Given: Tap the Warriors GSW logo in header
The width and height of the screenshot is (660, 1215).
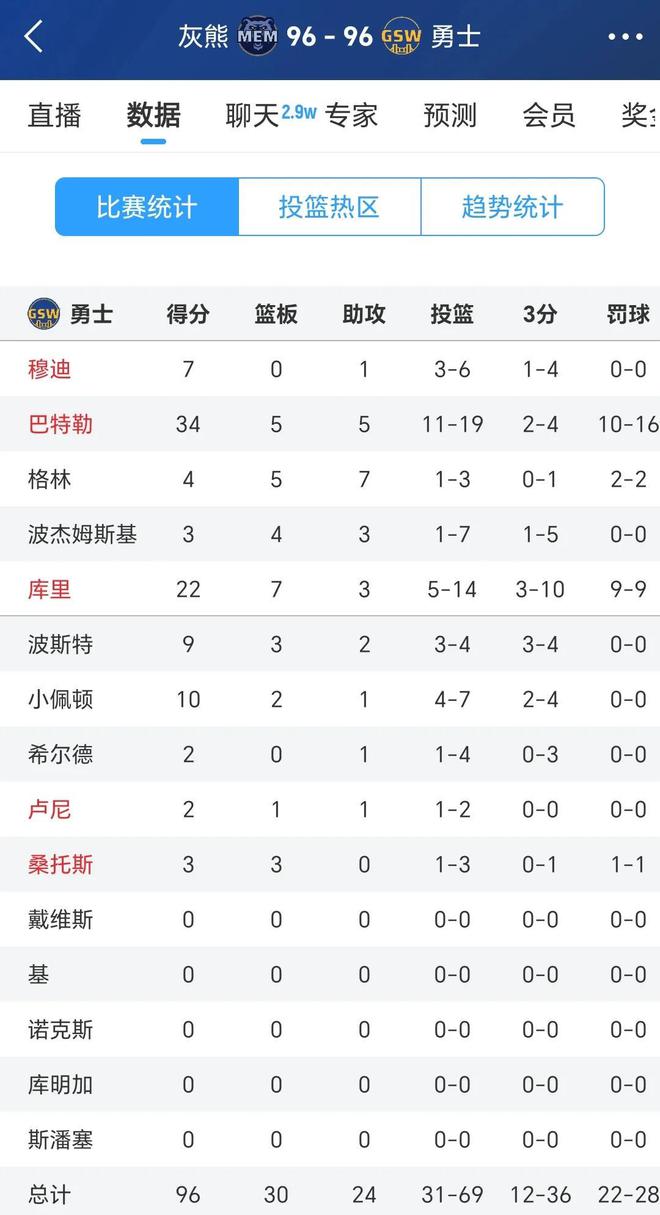Looking at the screenshot, I should pyautogui.click(x=401, y=37).
